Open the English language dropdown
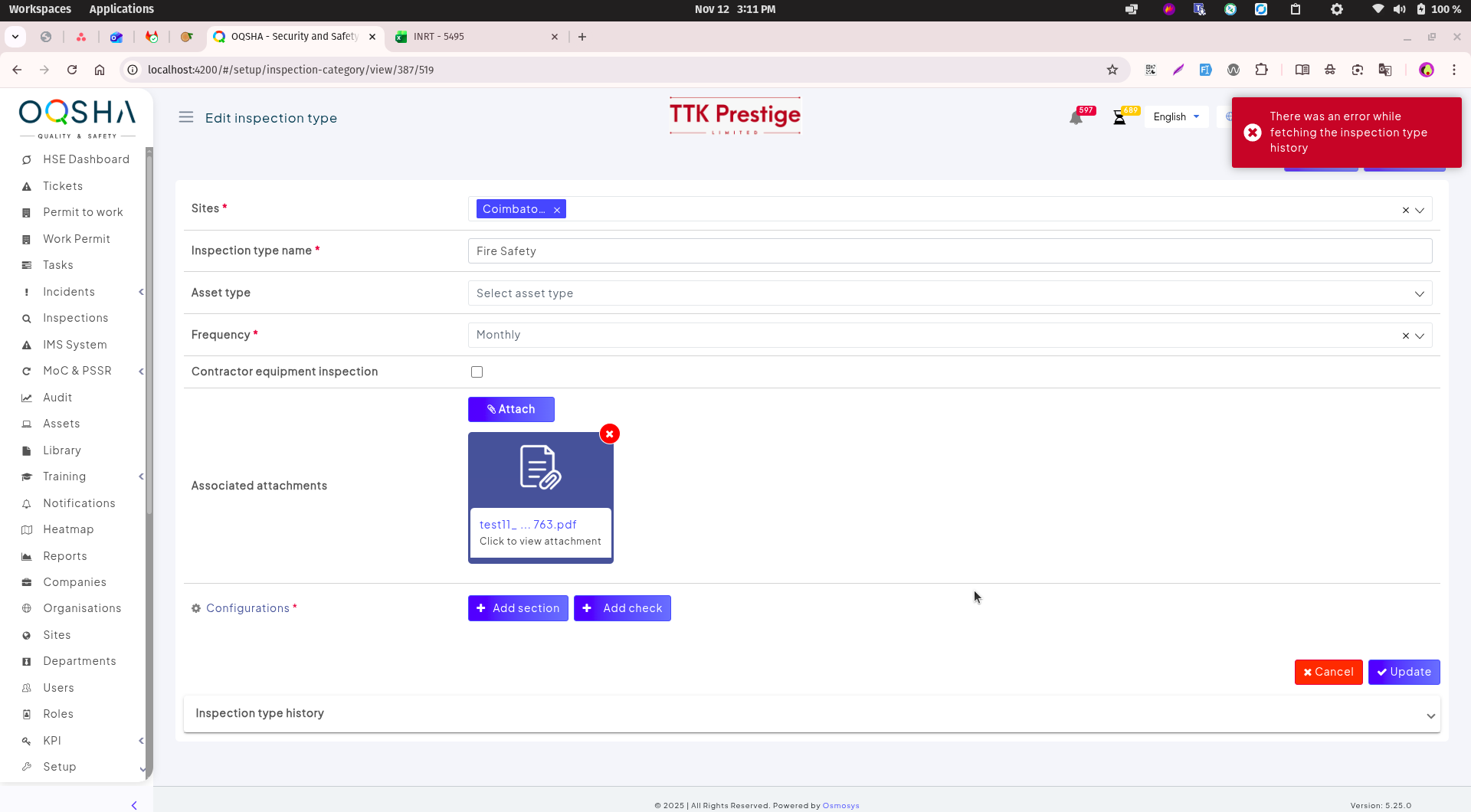Screen dimensions: 1471x812 (1176, 117)
